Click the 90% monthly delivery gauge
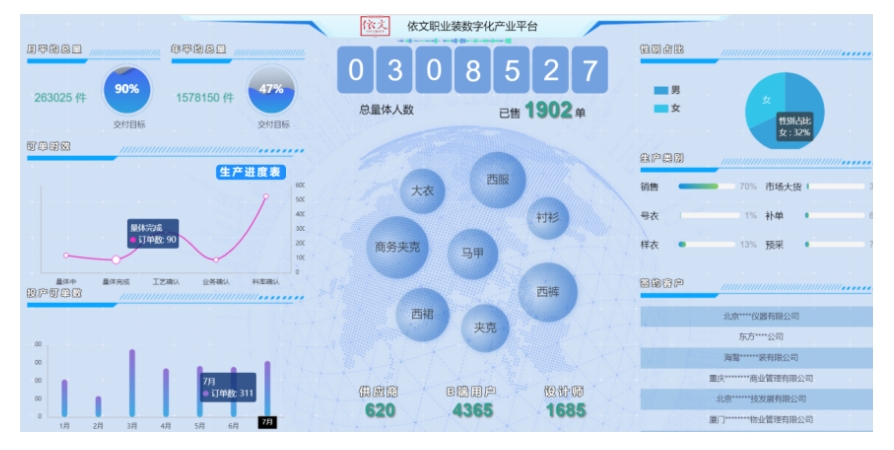This screenshot has height=450, width=894. 127,90
